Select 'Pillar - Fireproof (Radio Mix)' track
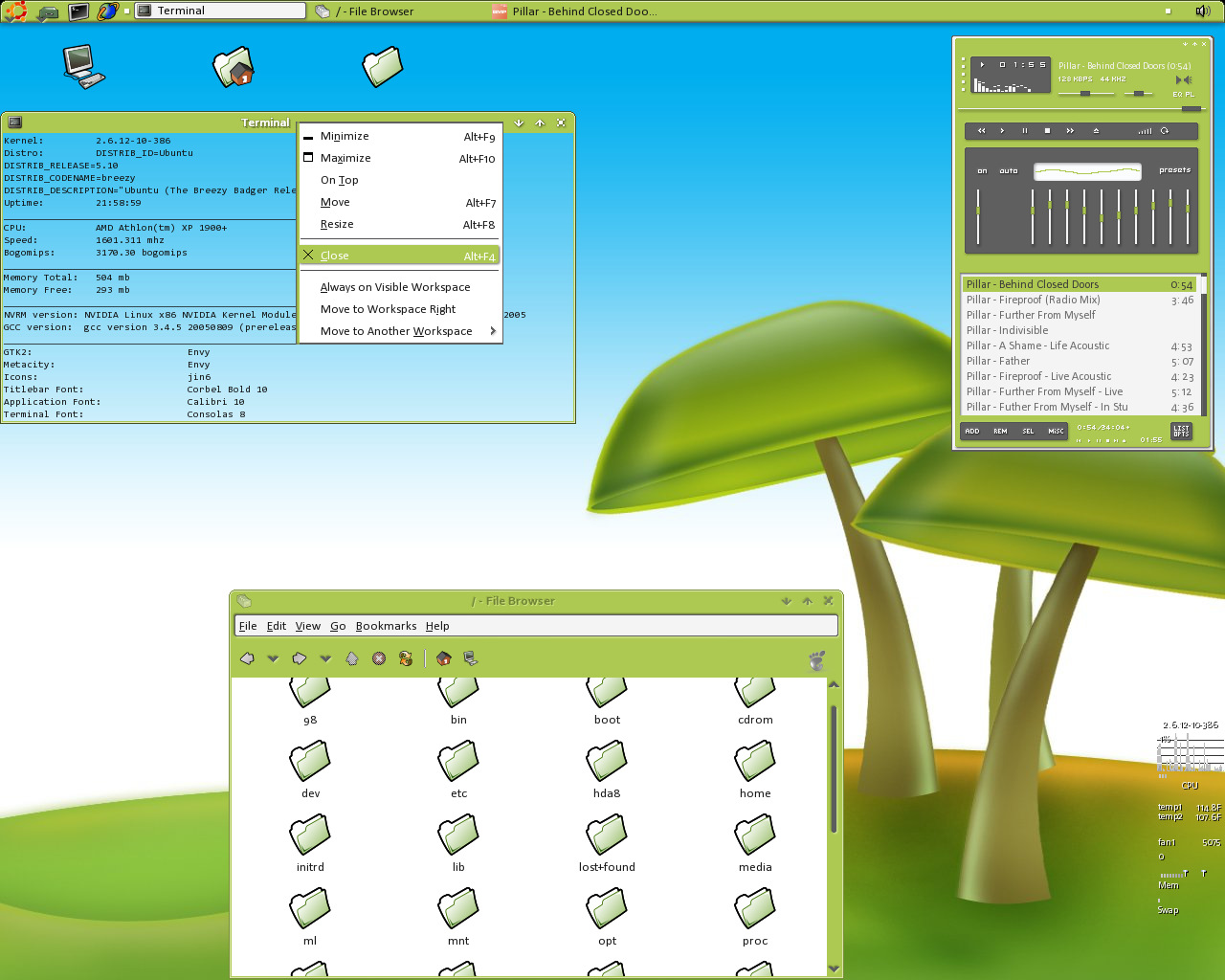Image resolution: width=1225 pixels, height=980 pixels. coord(1080,300)
